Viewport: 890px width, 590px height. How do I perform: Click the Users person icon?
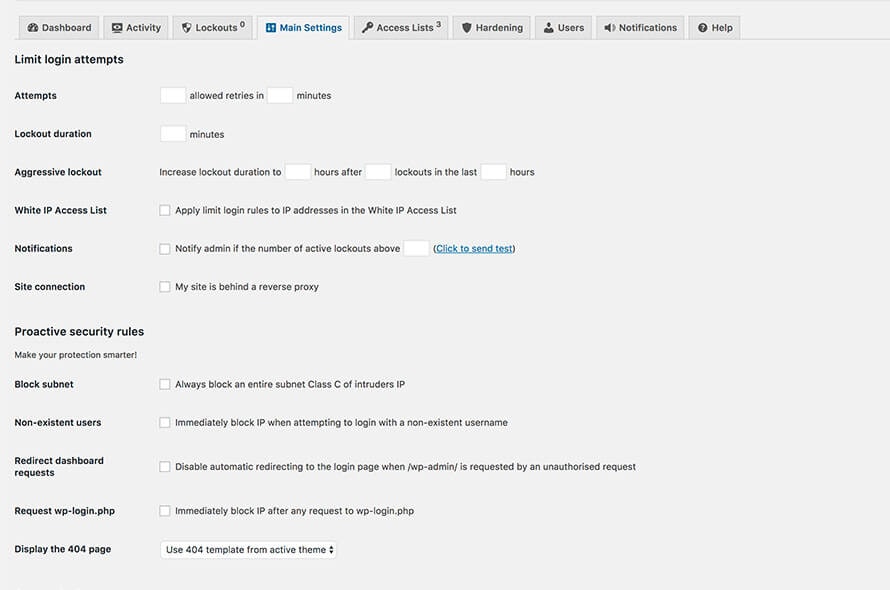point(549,28)
